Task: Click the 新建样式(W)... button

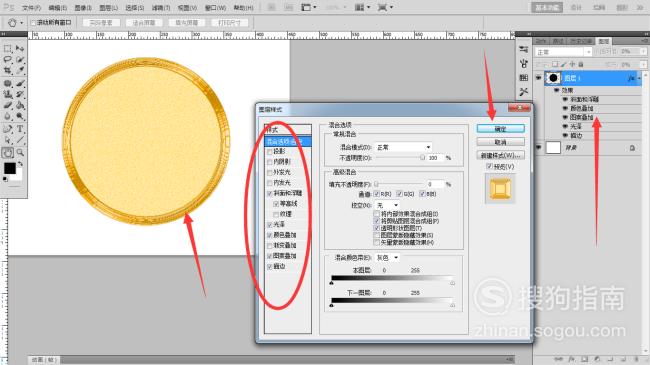Action: [x=500, y=156]
